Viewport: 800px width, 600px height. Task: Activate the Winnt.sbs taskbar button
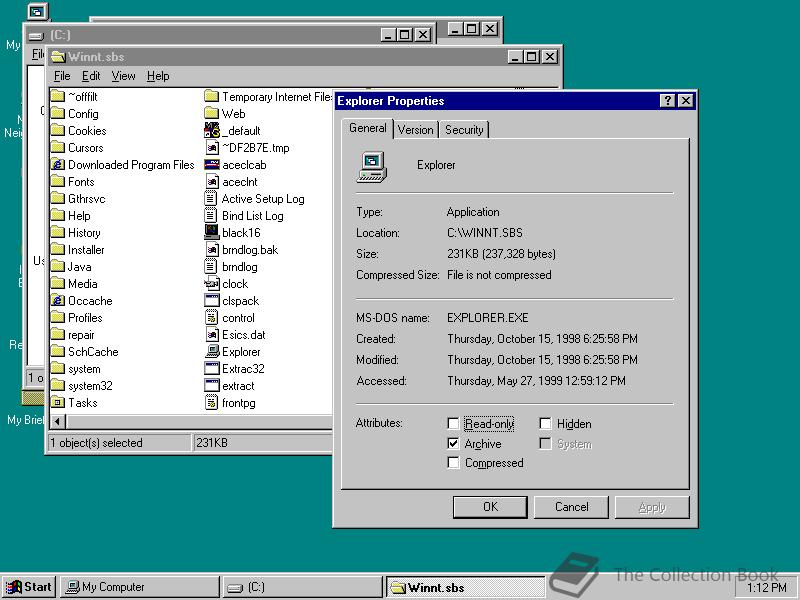click(x=465, y=587)
